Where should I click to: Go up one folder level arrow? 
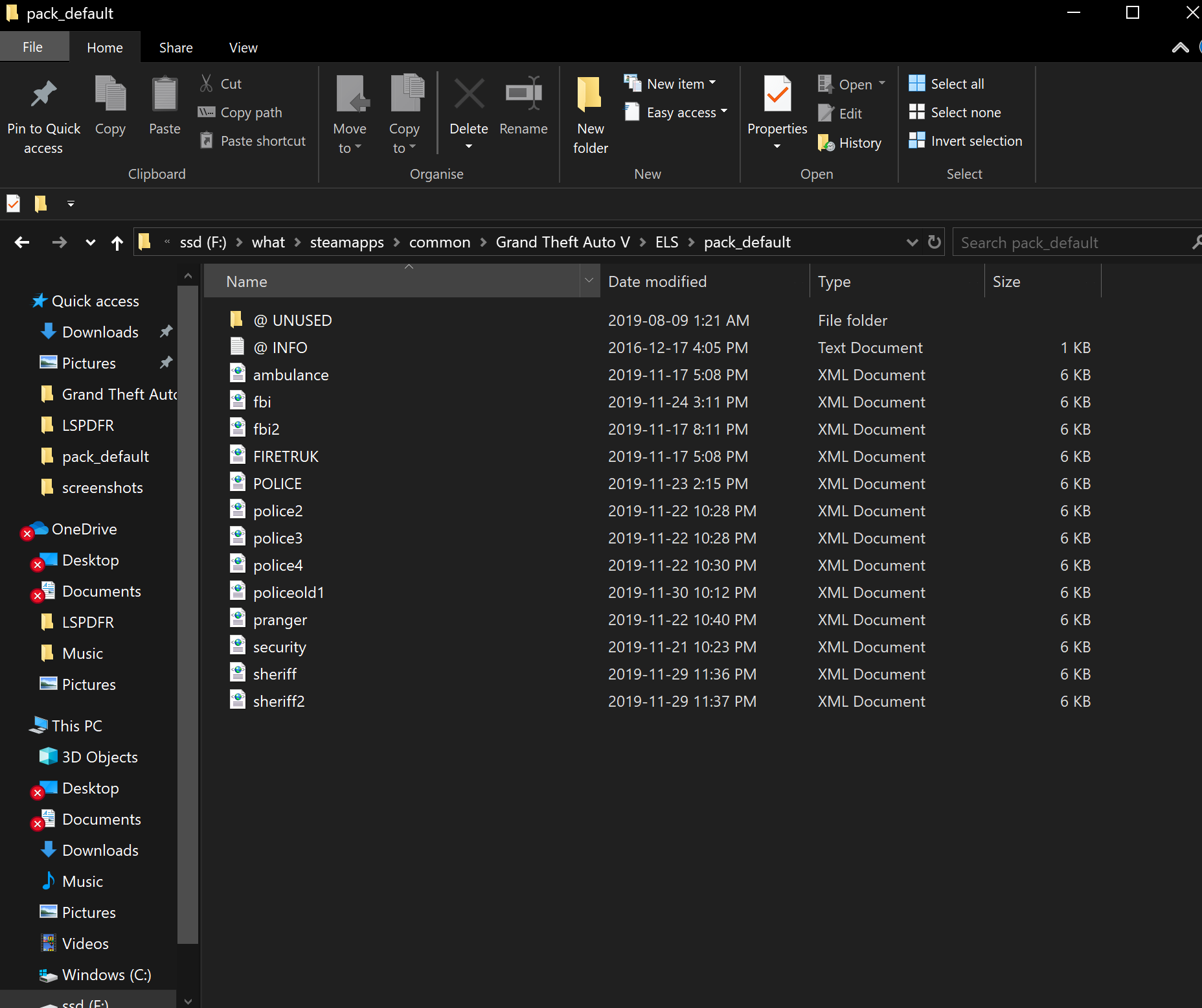[x=117, y=243]
